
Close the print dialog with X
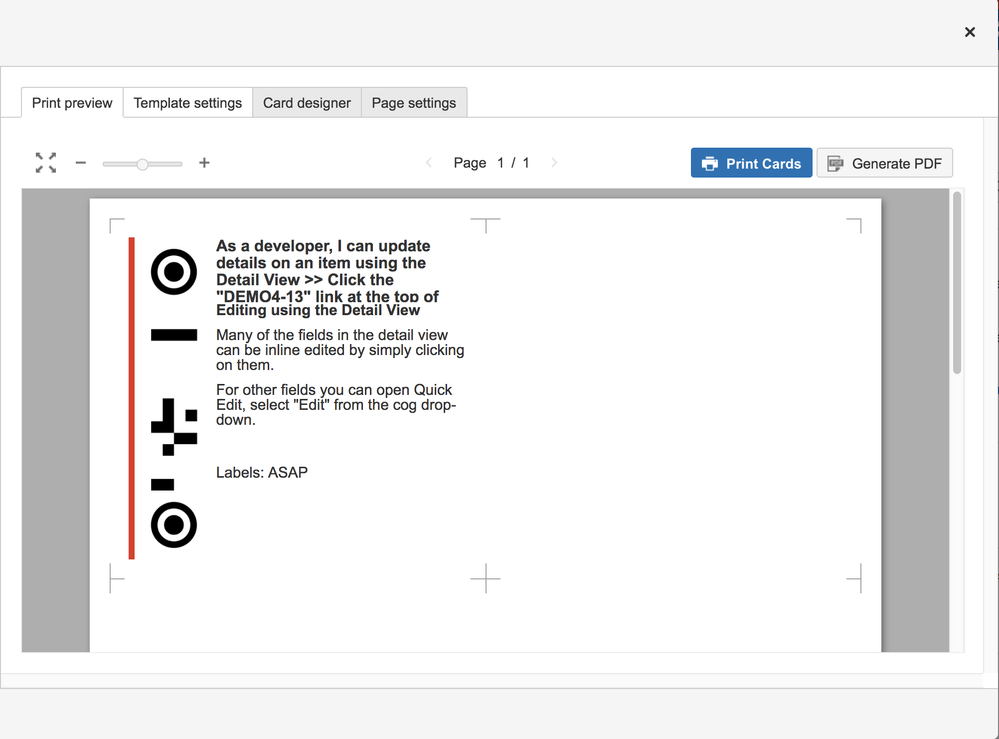970,32
